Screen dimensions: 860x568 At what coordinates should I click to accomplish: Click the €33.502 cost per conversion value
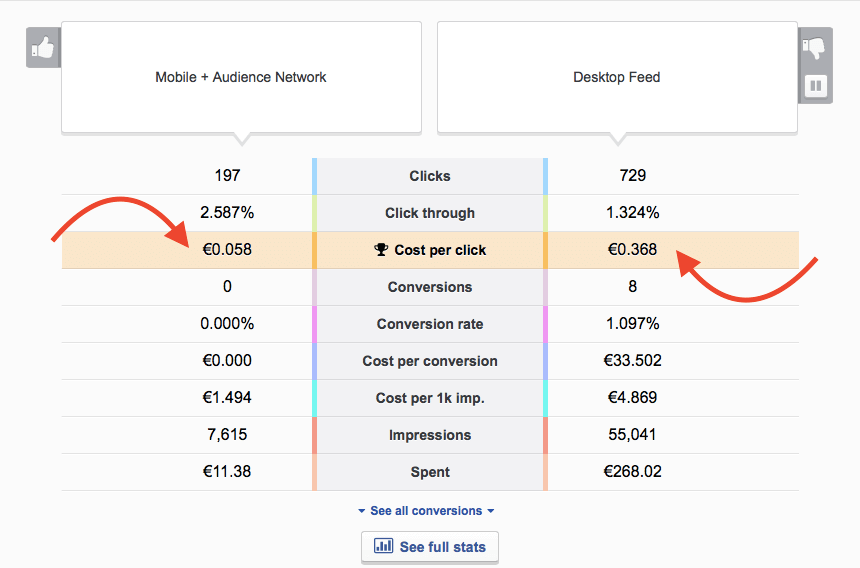point(632,361)
